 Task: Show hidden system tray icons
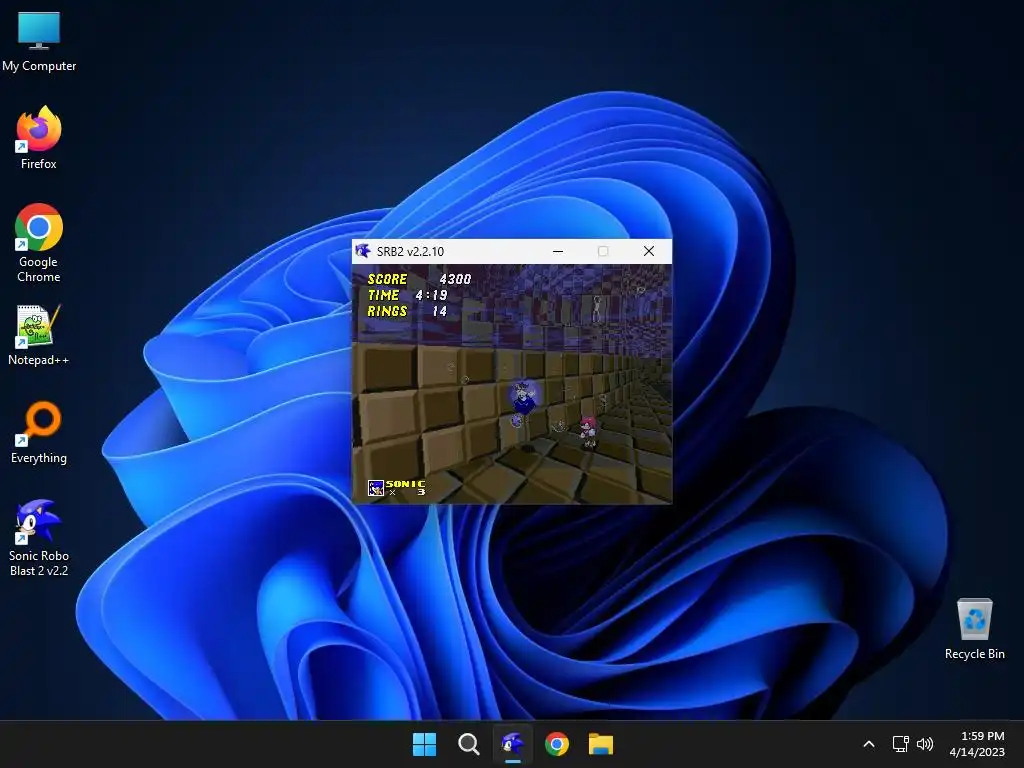pos(869,744)
